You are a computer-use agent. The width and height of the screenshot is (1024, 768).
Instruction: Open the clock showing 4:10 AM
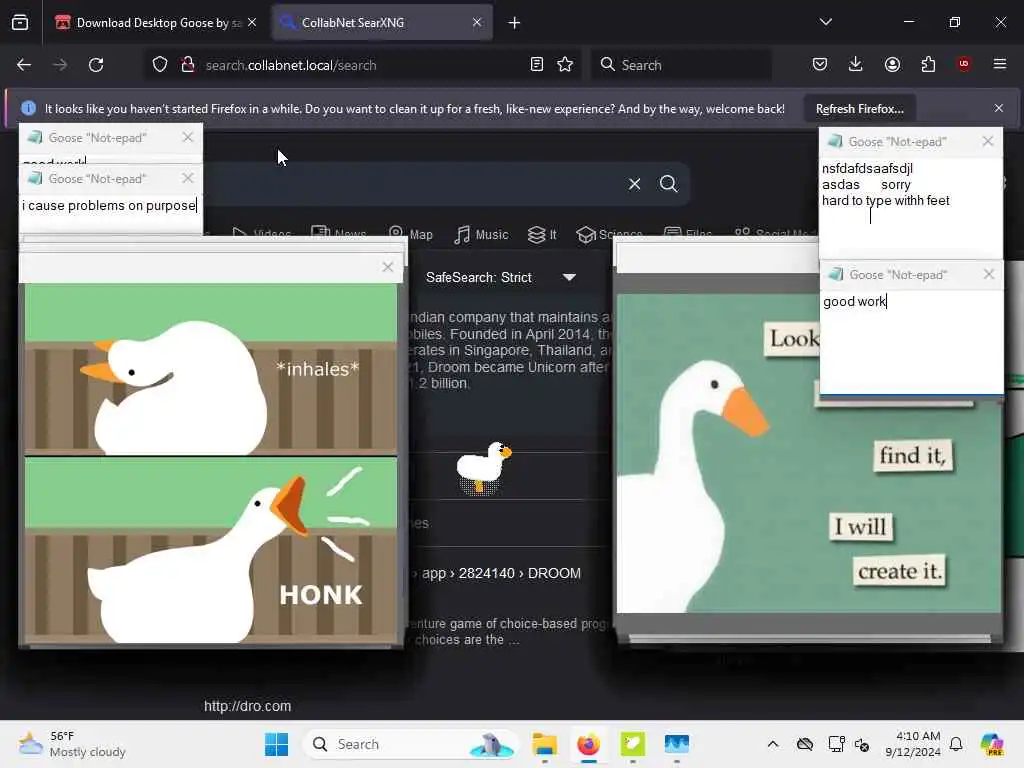point(913,744)
